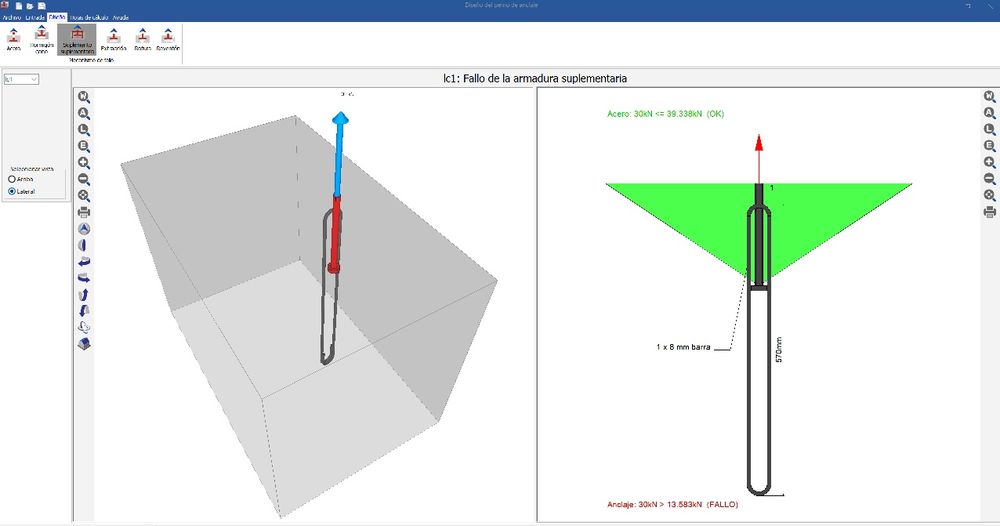1000x526 pixels.
Task: Open the lc1 load case dropdown
Action: (21, 79)
